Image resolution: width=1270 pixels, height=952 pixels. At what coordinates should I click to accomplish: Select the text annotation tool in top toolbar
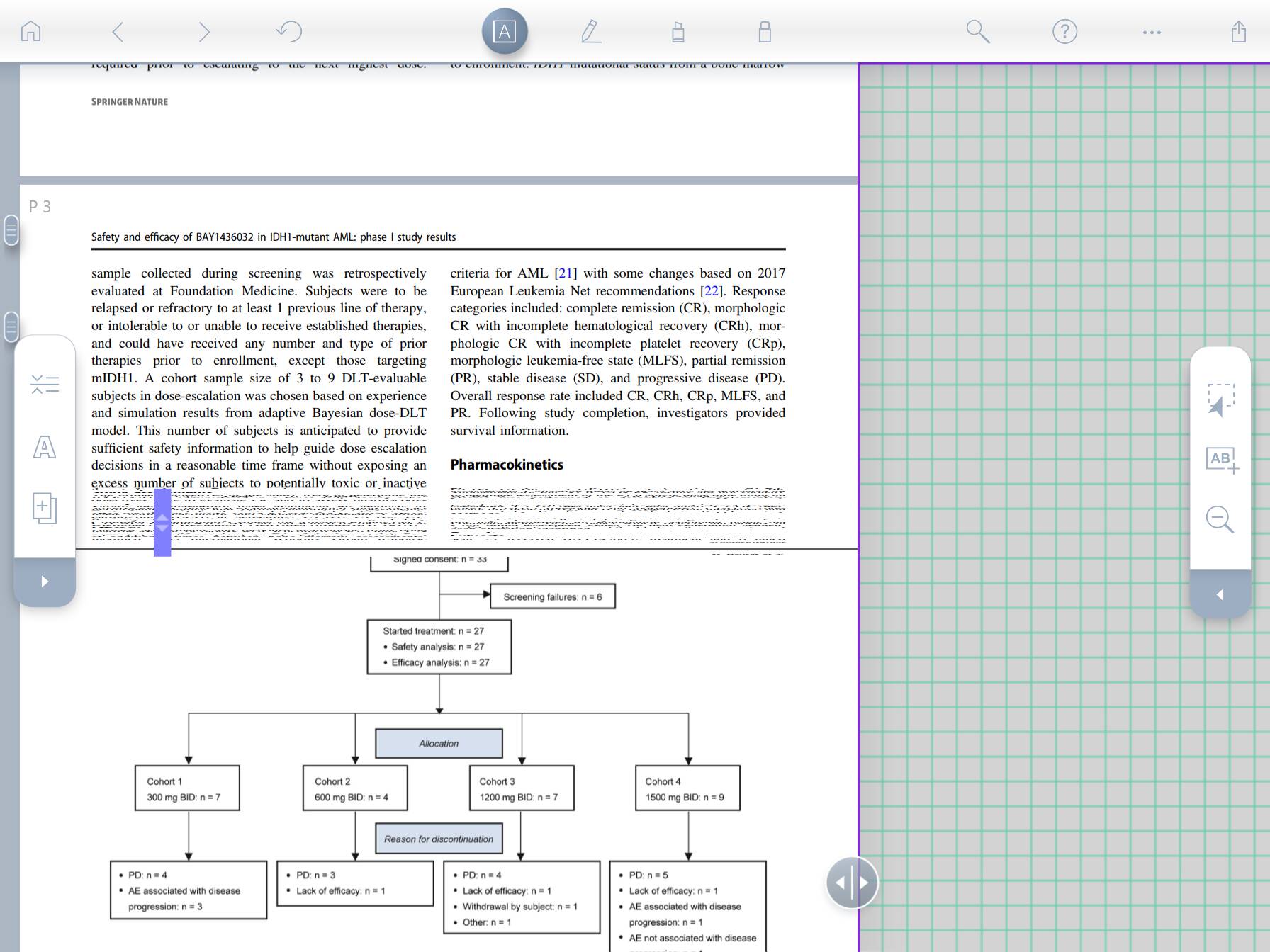[x=504, y=32]
